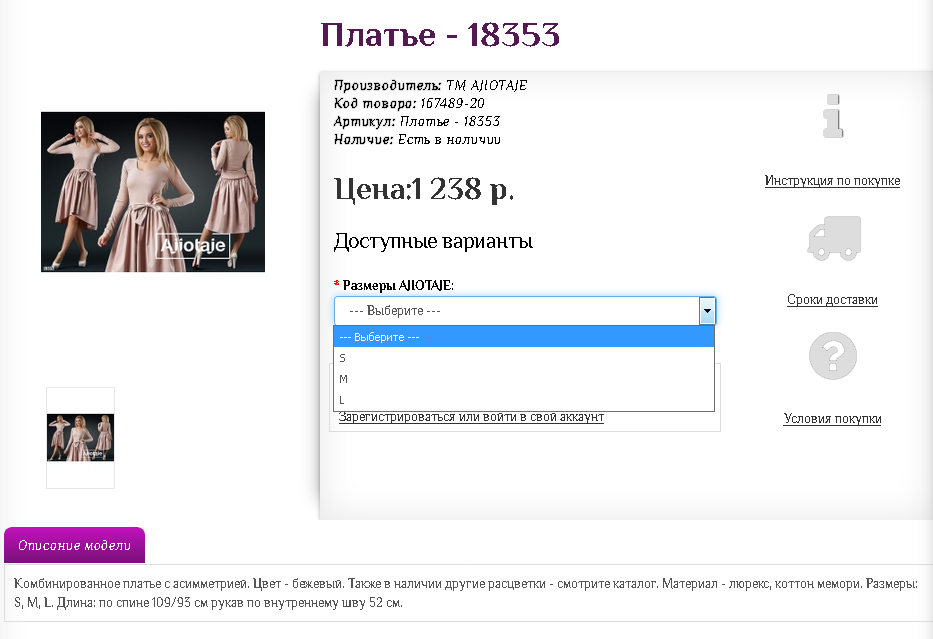Screen dimensions: 933x639
Task: Click the delivery truck icon
Action: pos(834,238)
